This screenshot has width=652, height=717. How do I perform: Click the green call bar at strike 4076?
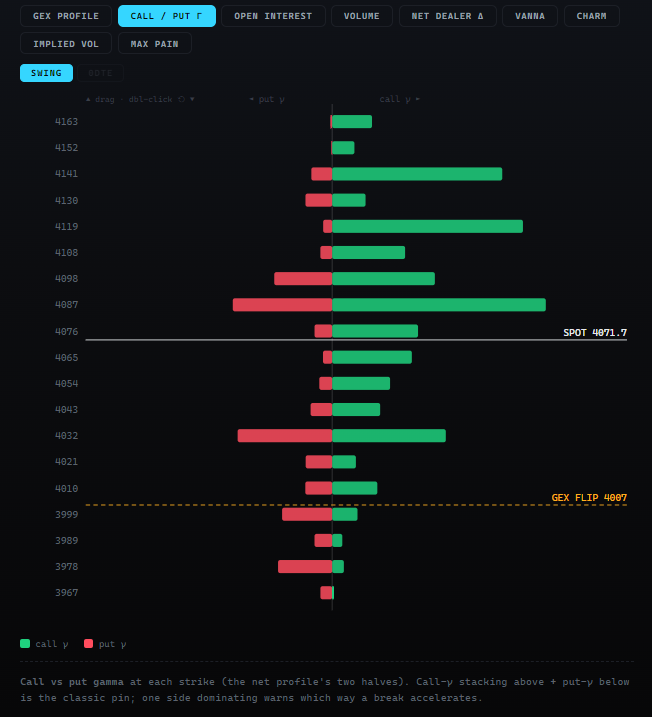pyautogui.click(x=375, y=331)
